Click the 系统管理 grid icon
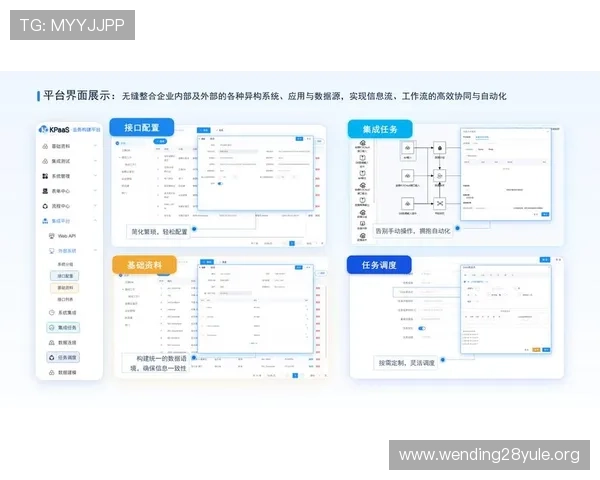The image size is (600, 480). (45, 176)
